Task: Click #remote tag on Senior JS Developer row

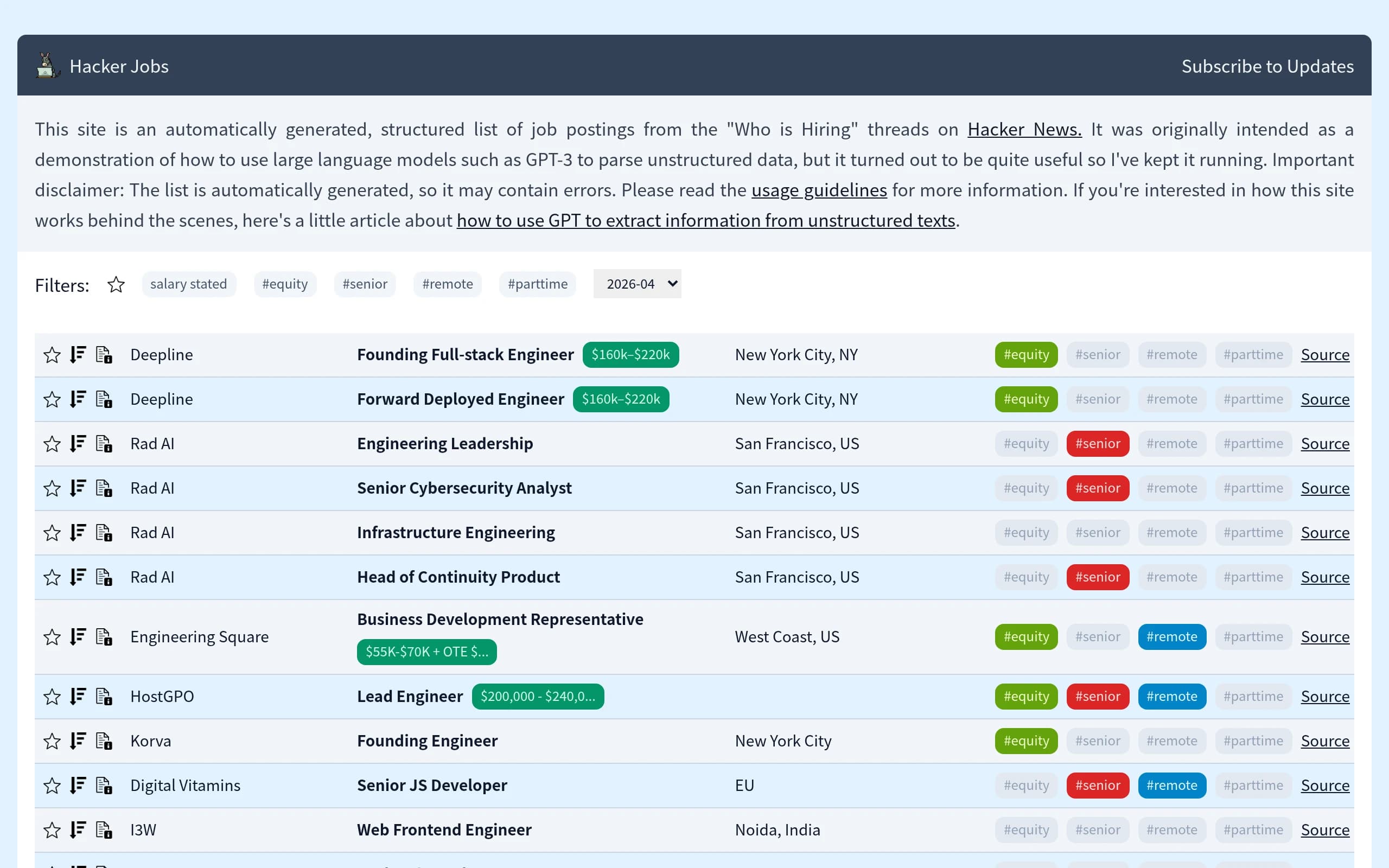Action: pos(1172,786)
